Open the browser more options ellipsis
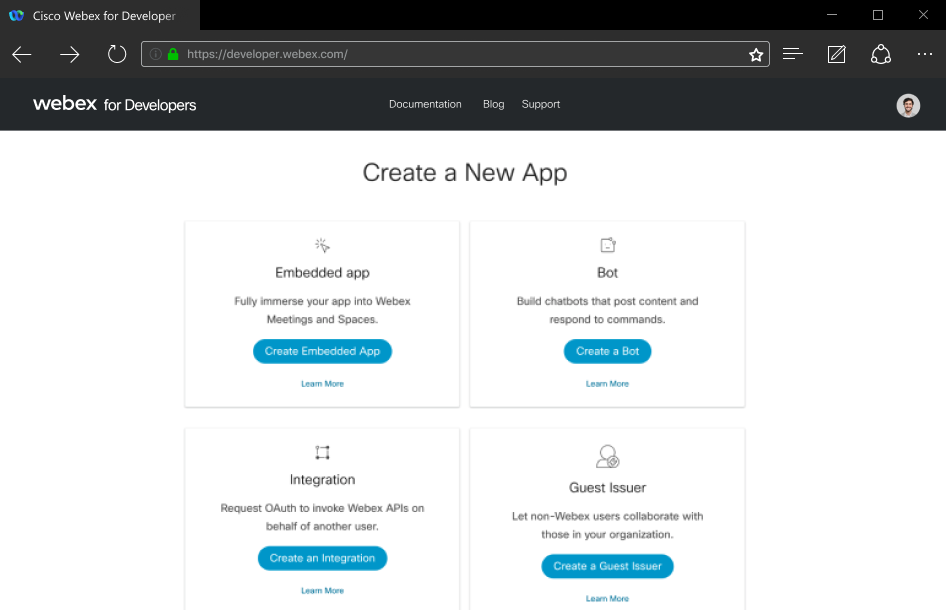Screen dimensions: 946x610 (924, 54)
